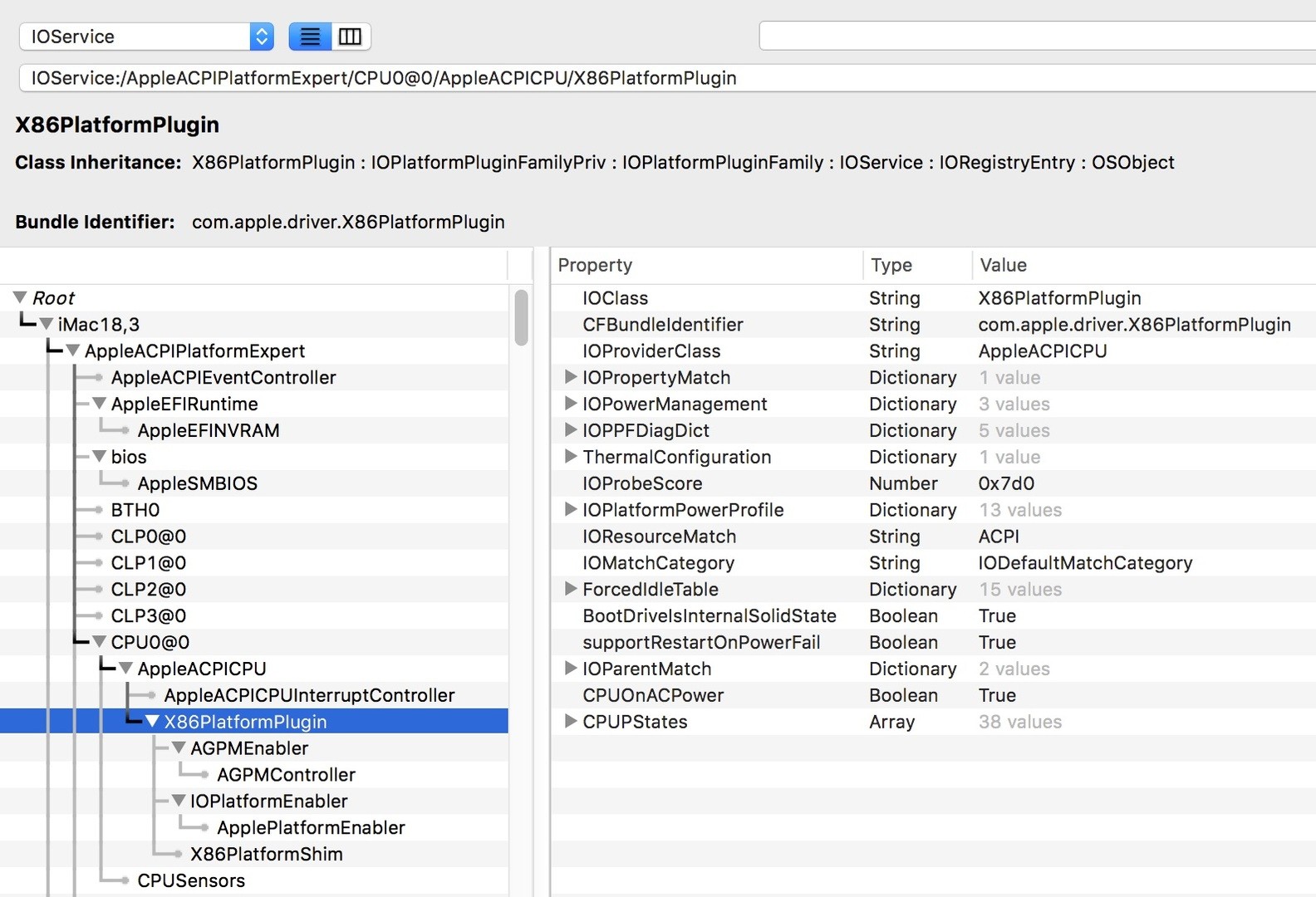Select the supportRestartOnPowerFail property row
The height and width of the screenshot is (897, 1316).
click(x=934, y=643)
